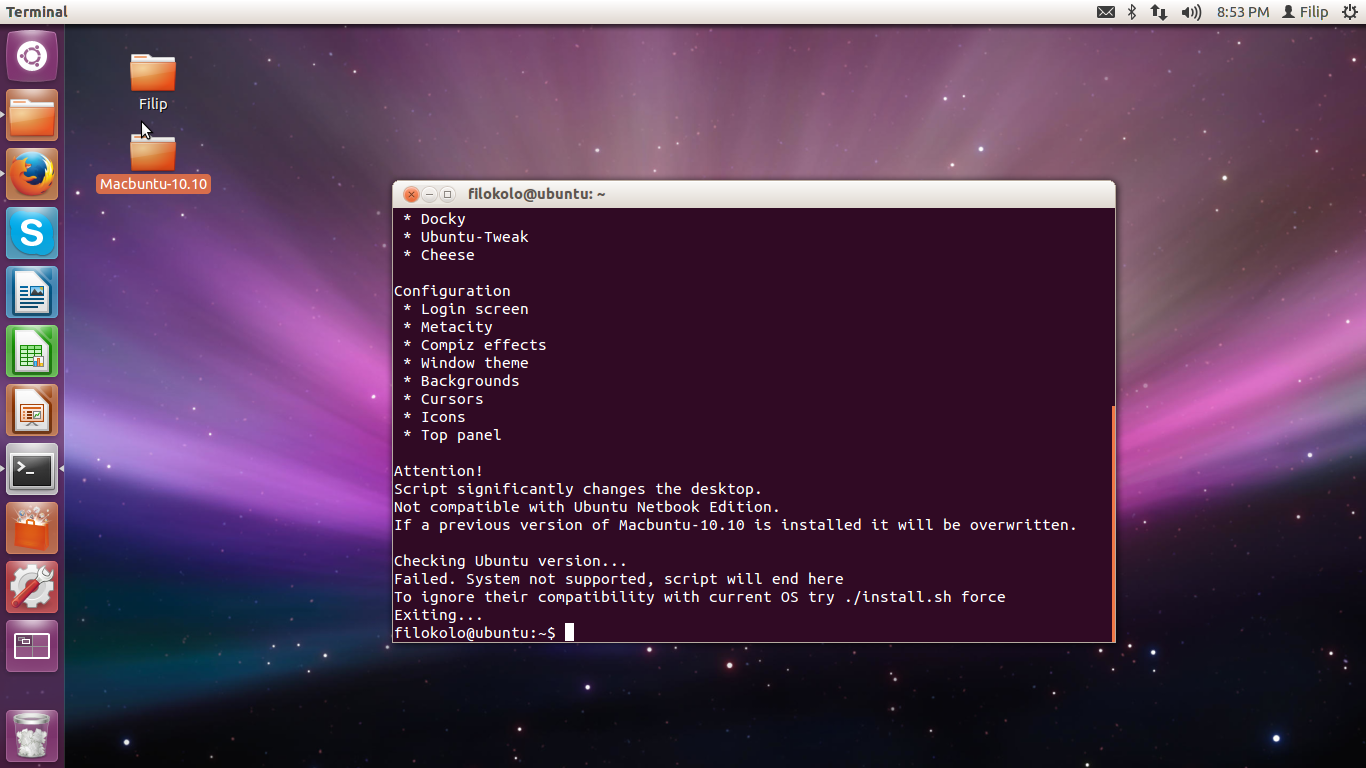Open the Files file manager

point(32,115)
